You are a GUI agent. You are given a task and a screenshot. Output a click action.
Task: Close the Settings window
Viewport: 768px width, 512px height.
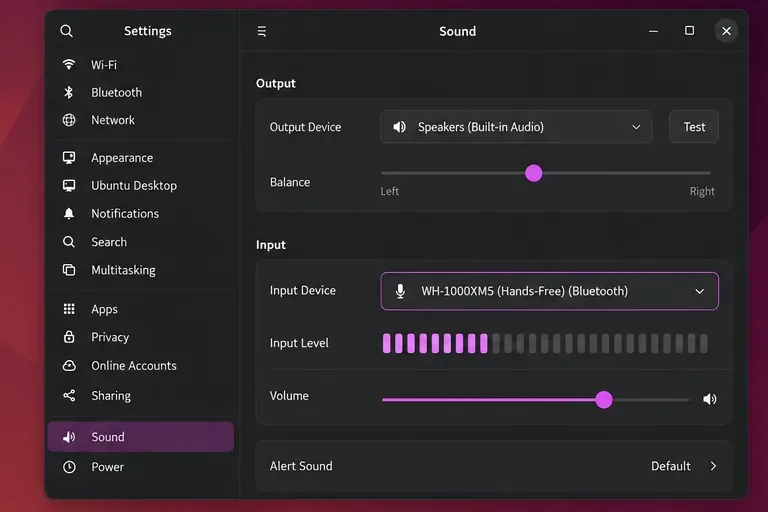click(x=726, y=31)
